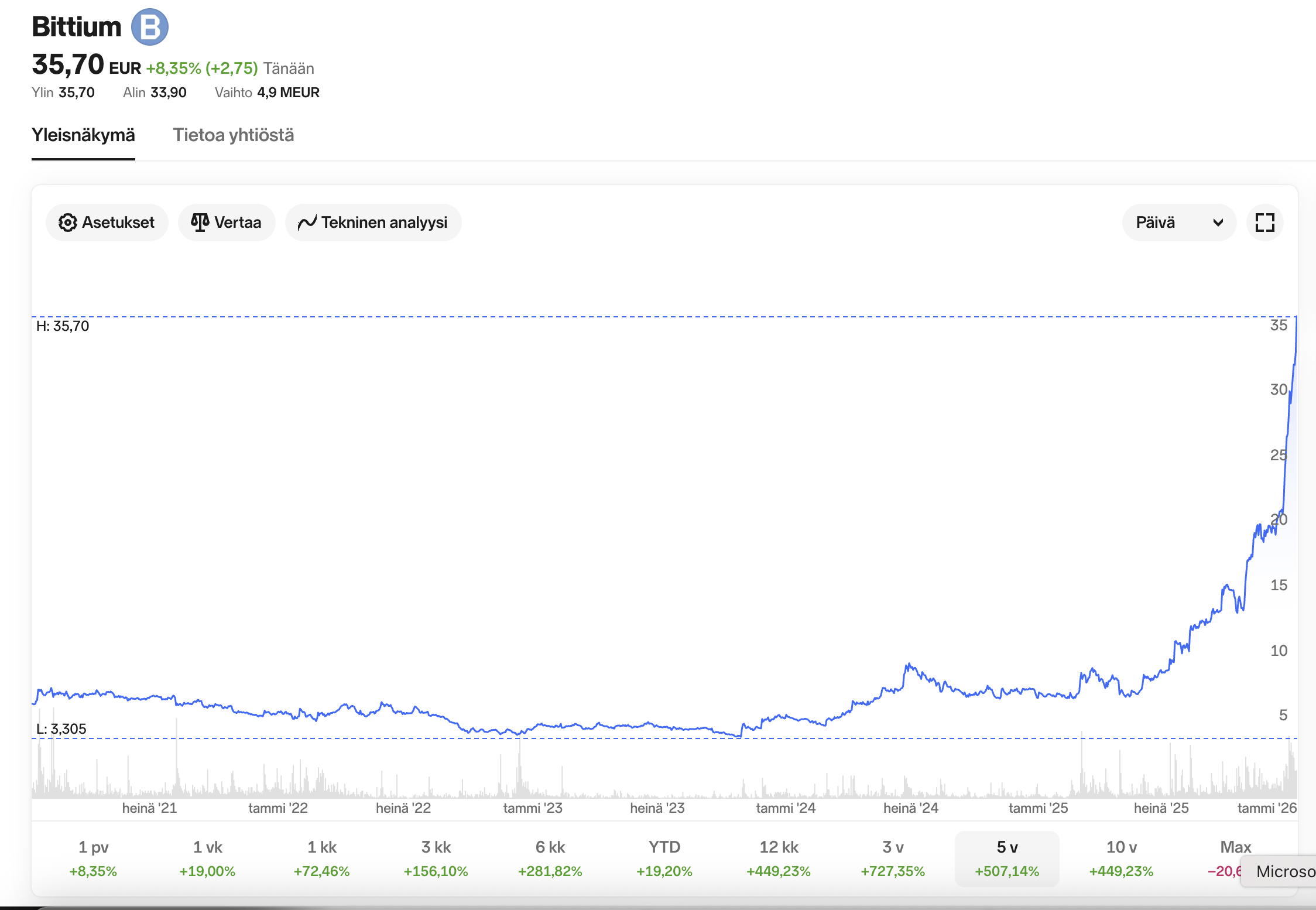The height and width of the screenshot is (910, 1316).
Task: Open the fullscreen chart icon
Action: pyautogui.click(x=1264, y=223)
